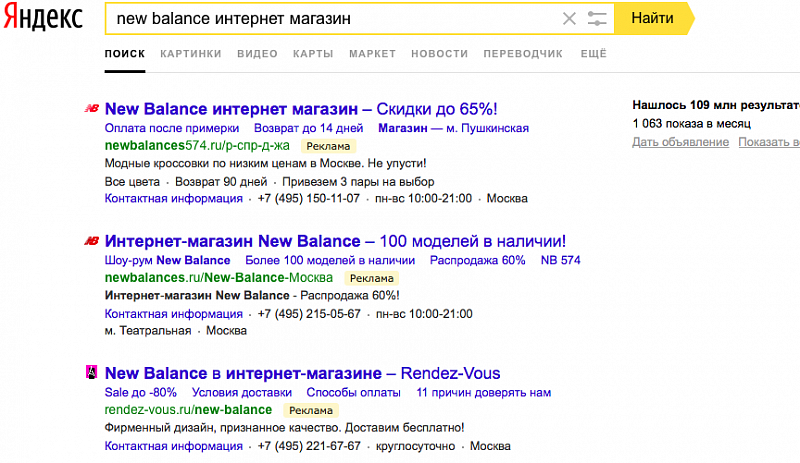Select phone number +7 (495) 150-11-07
Viewport: 800px width, 463px height.
(309, 199)
